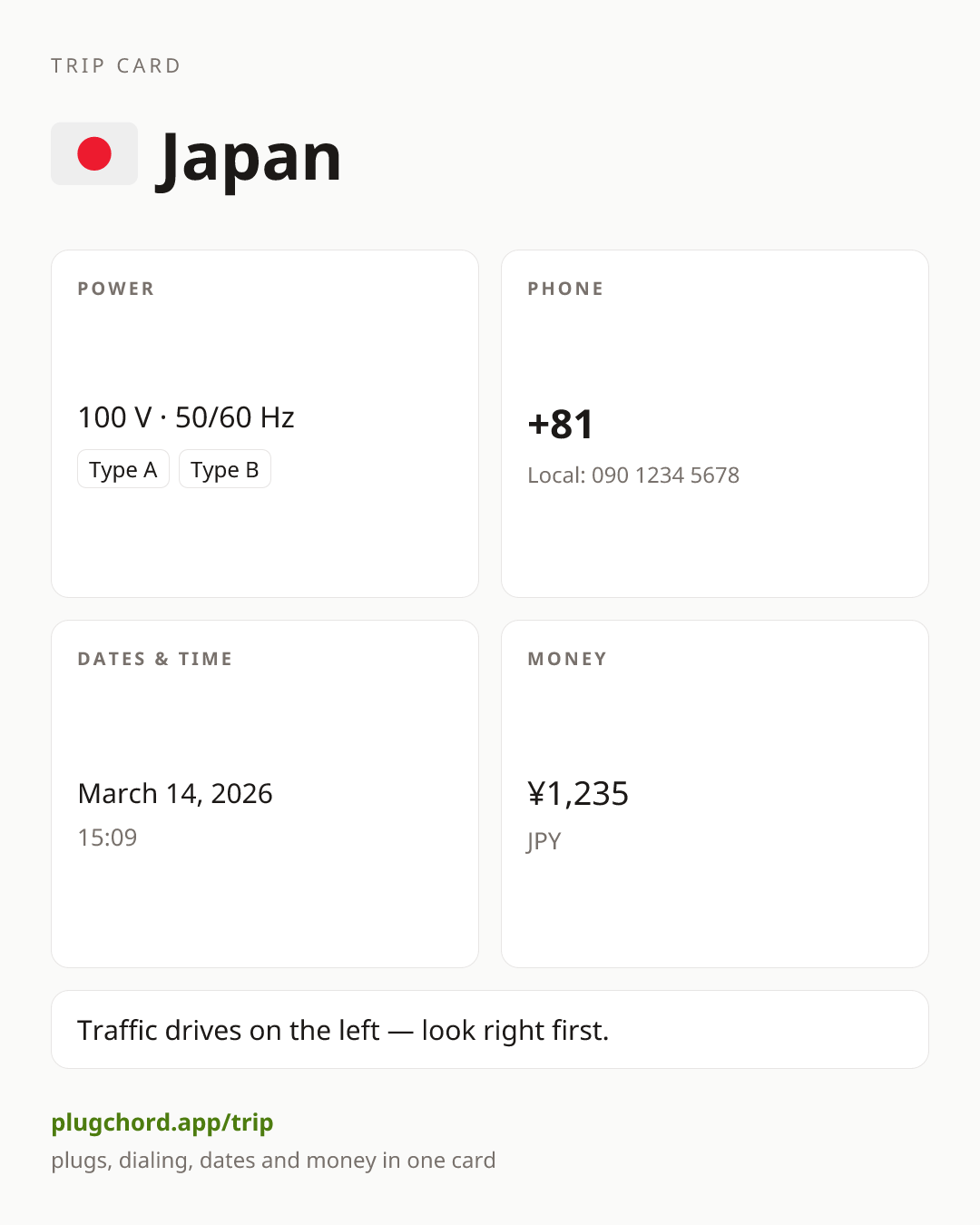Click the JPY currency code
The image size is (980, 1225).
tap(544, 841)
